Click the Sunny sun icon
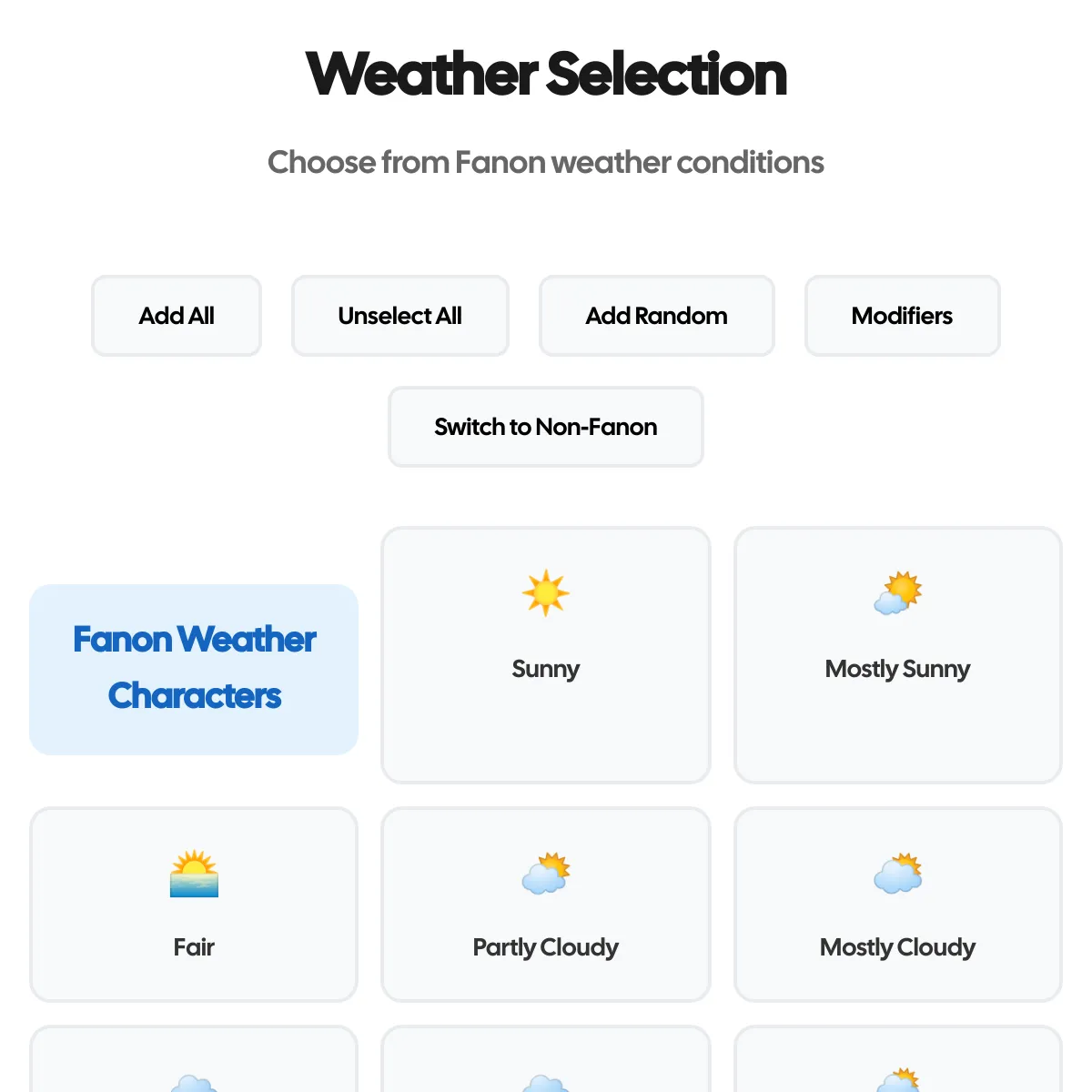The width and height of the screenshot is (1092, 1092). [x=545, y=593]
